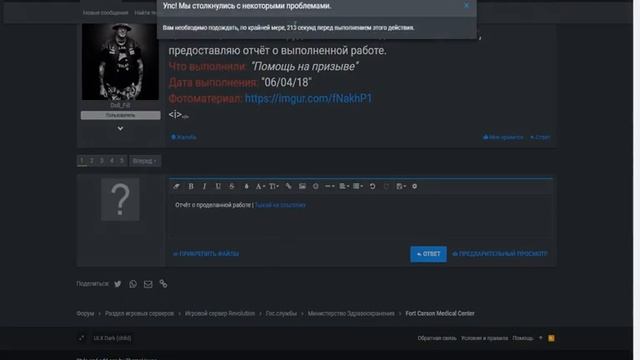This screenshot has width=640, height=360.
Task: Click the Пользователь user badge
Action: [120, 116]
